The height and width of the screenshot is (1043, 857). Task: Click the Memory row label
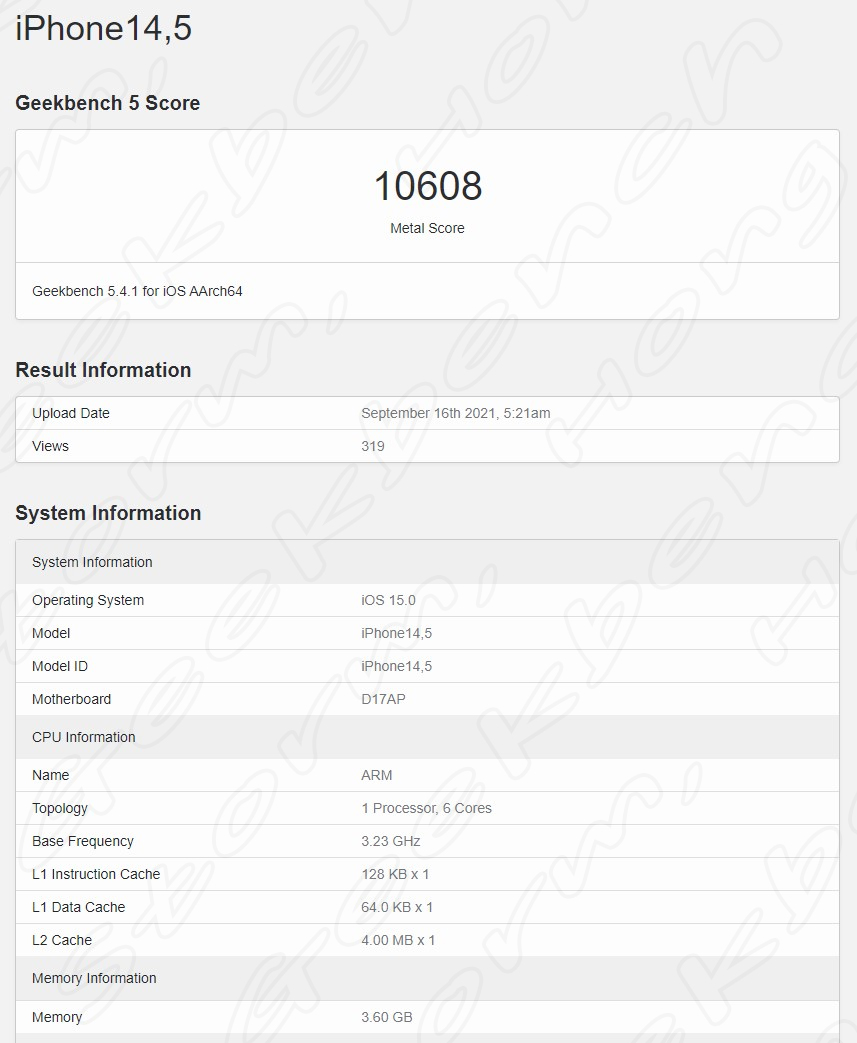coord(57,1017)
